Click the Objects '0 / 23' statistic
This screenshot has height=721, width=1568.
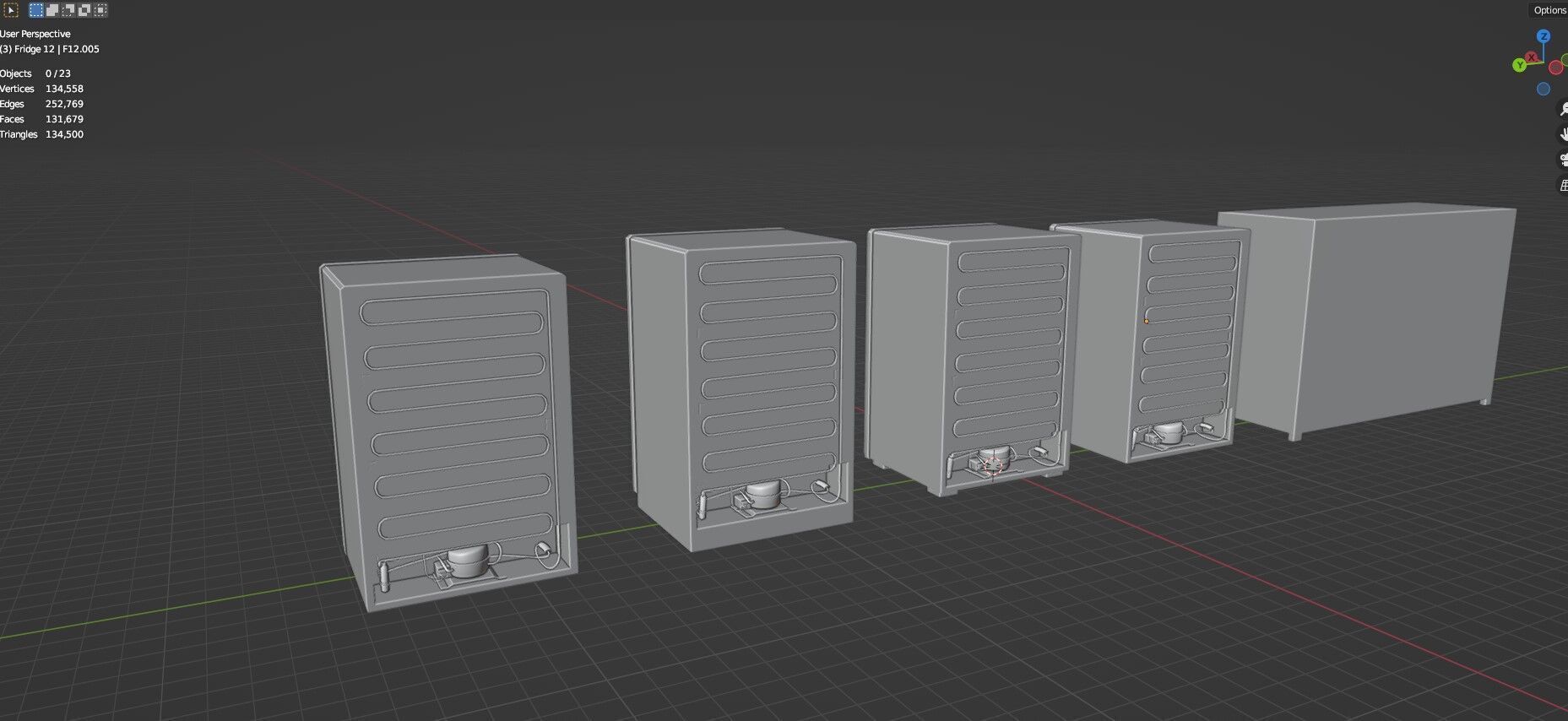coord(58,73)
